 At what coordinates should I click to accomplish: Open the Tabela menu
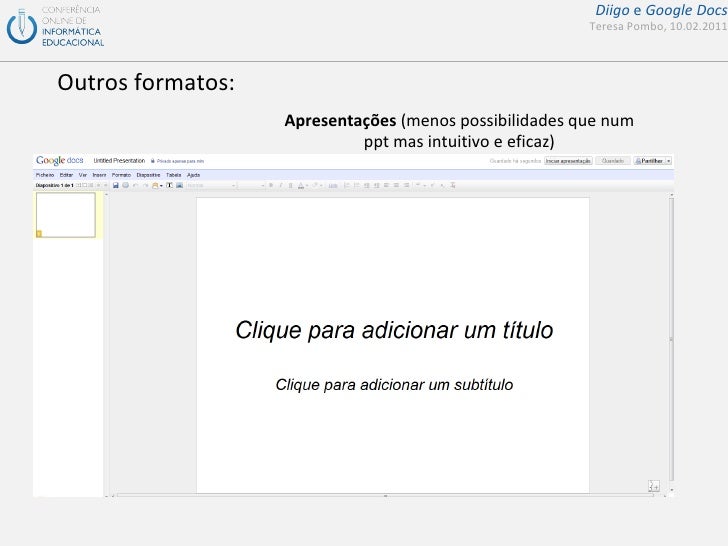tap(174, 175)
